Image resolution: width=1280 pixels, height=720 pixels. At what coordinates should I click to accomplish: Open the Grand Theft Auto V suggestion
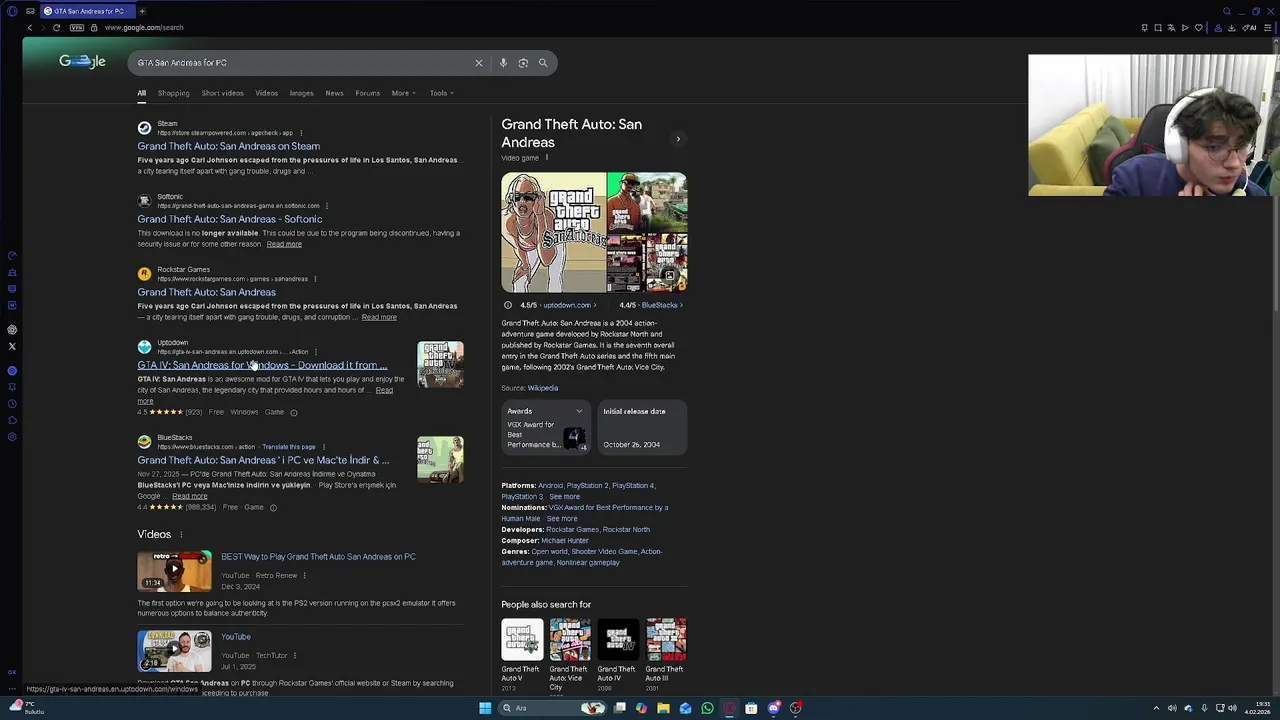pos(521,655)
